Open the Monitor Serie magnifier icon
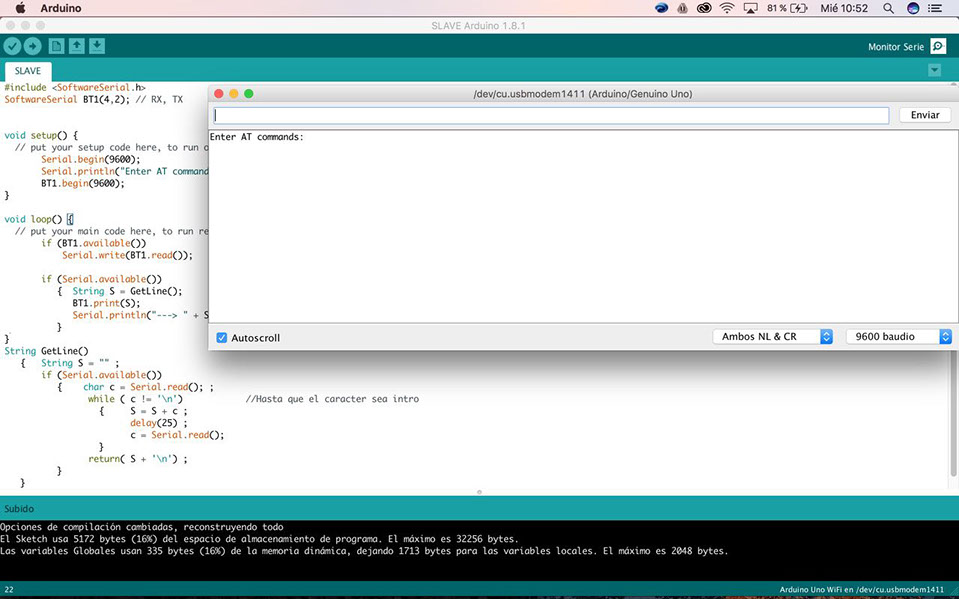The height and width of the screenshot is (599, 959). [x=938, y=47]
